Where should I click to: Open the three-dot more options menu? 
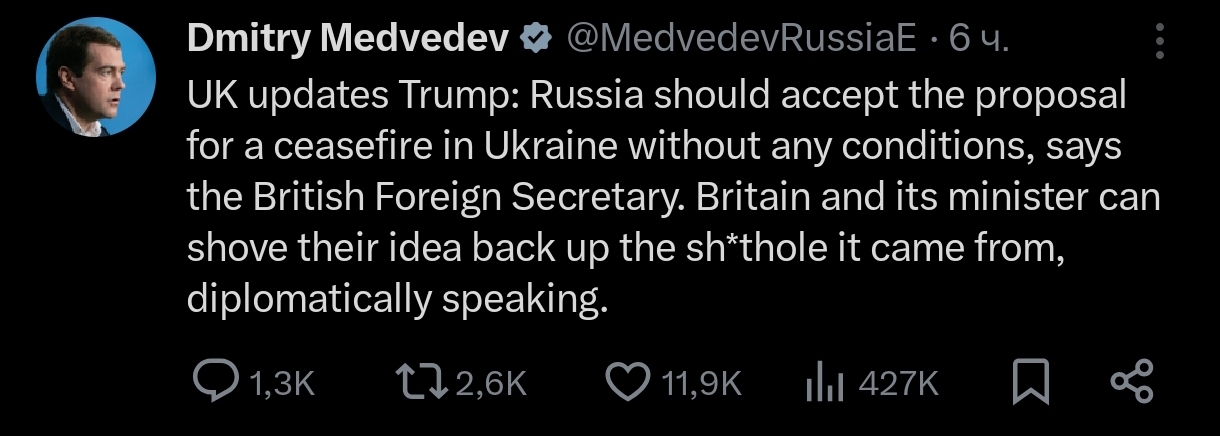tap(1160, 41)
